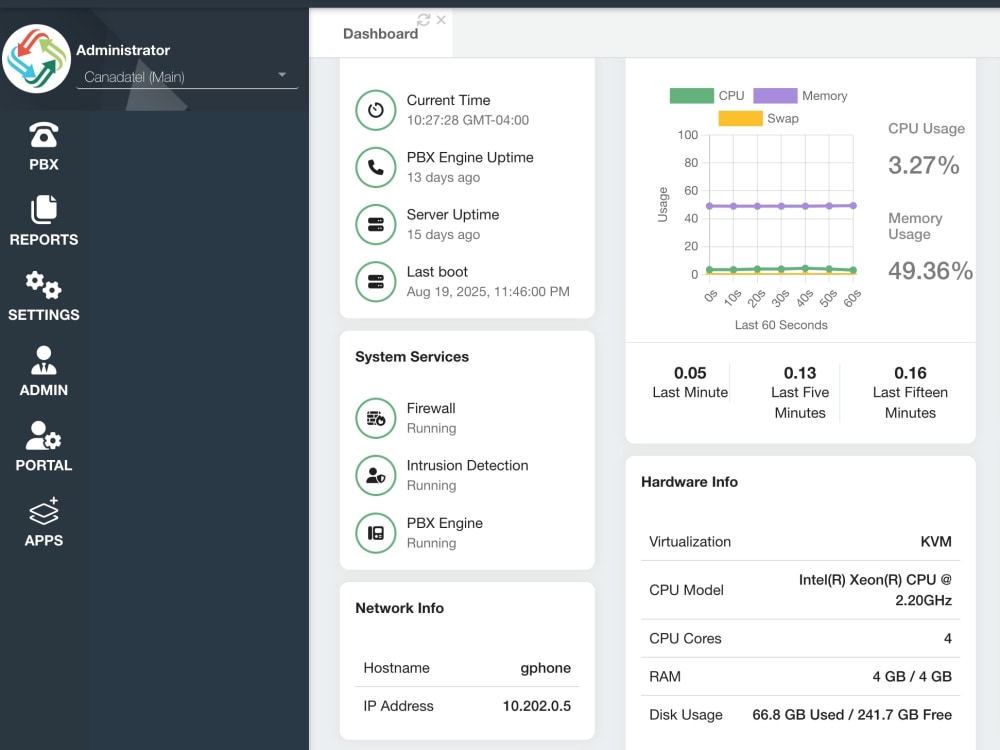This screenshot has height=750, width=1000.
Task: Refresh the Dashboard tab
Action: [423, 20]
